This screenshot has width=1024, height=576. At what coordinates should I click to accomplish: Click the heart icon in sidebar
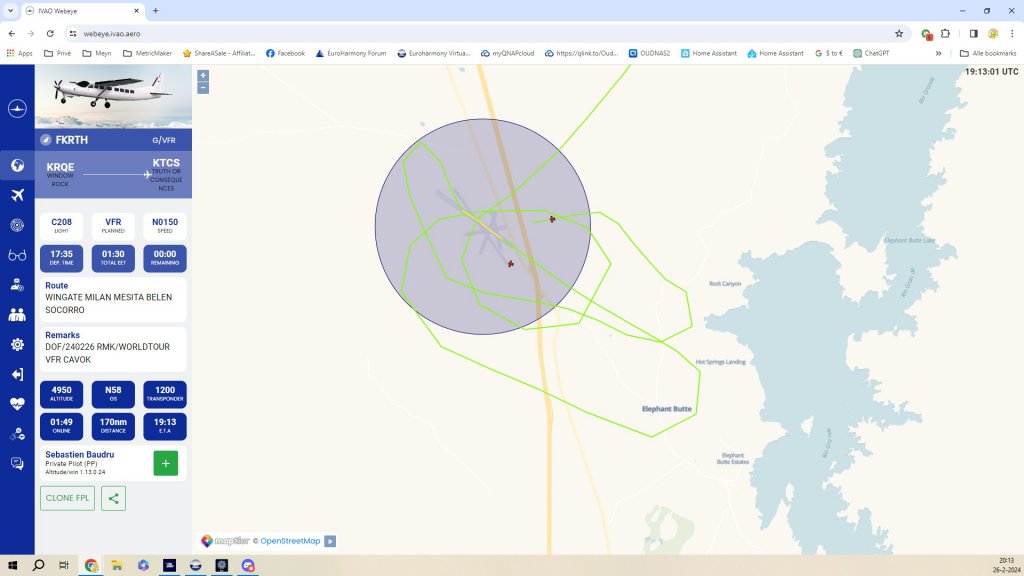(17, 404)
